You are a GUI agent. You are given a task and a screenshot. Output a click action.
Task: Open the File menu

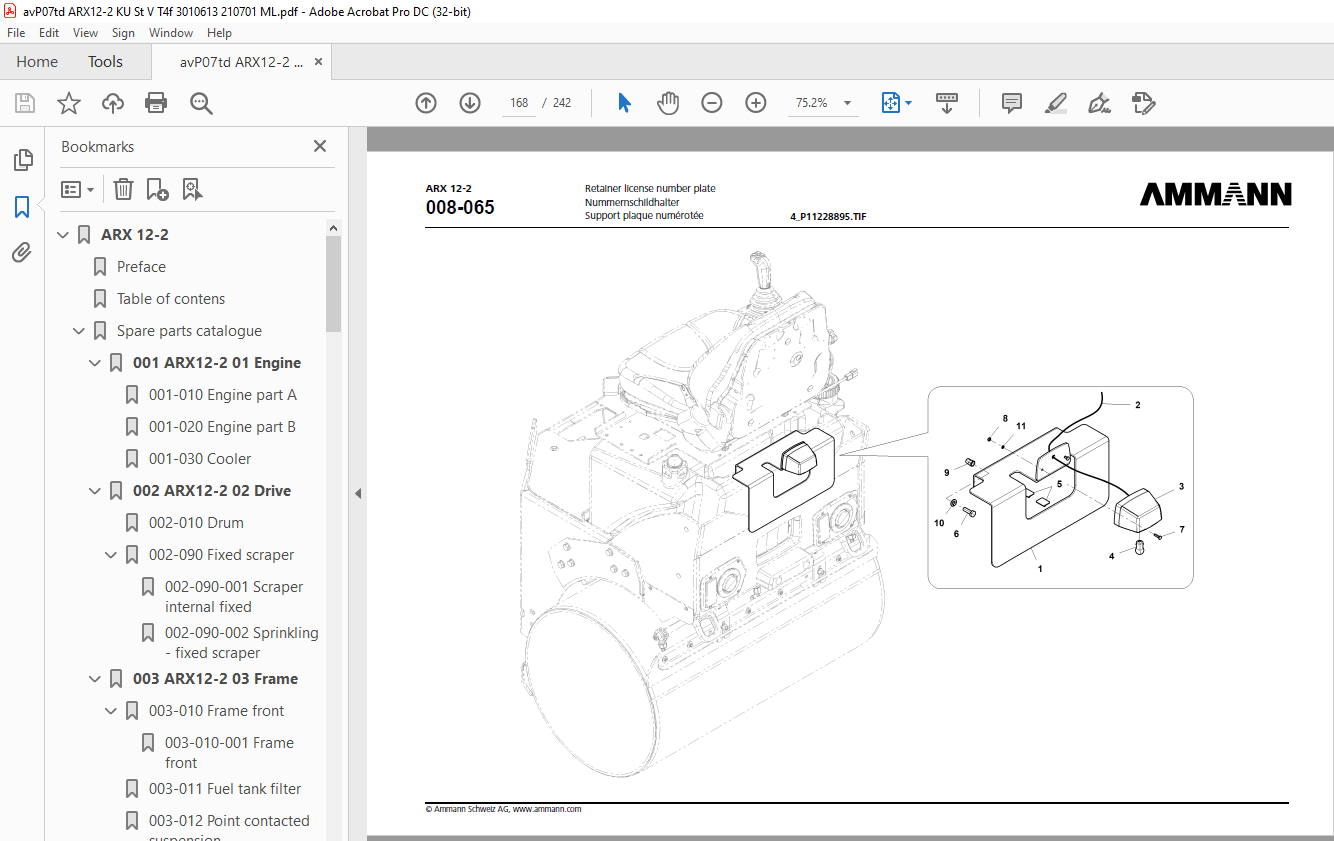(x=16, y=33)
